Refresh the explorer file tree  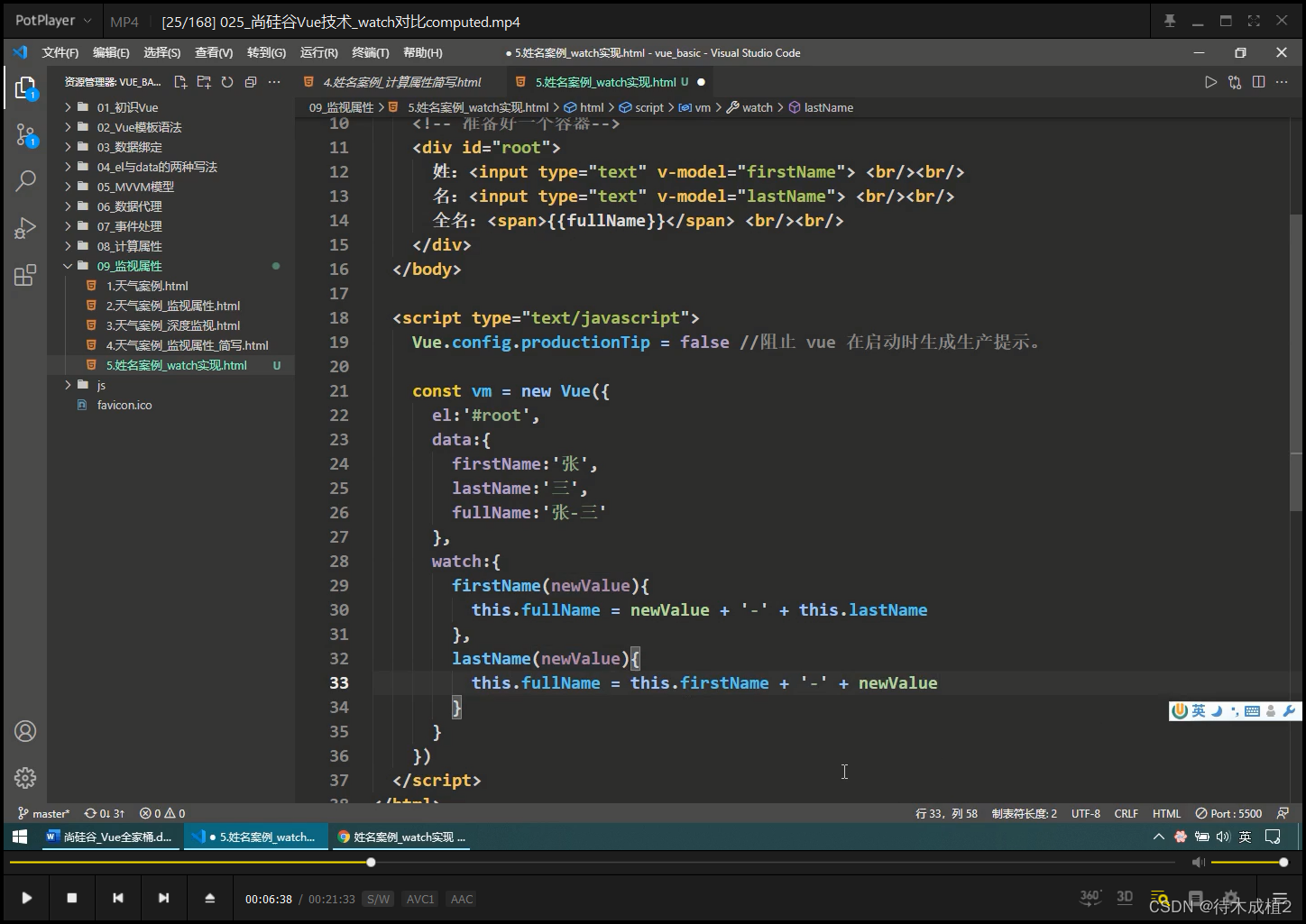point(227,82)
